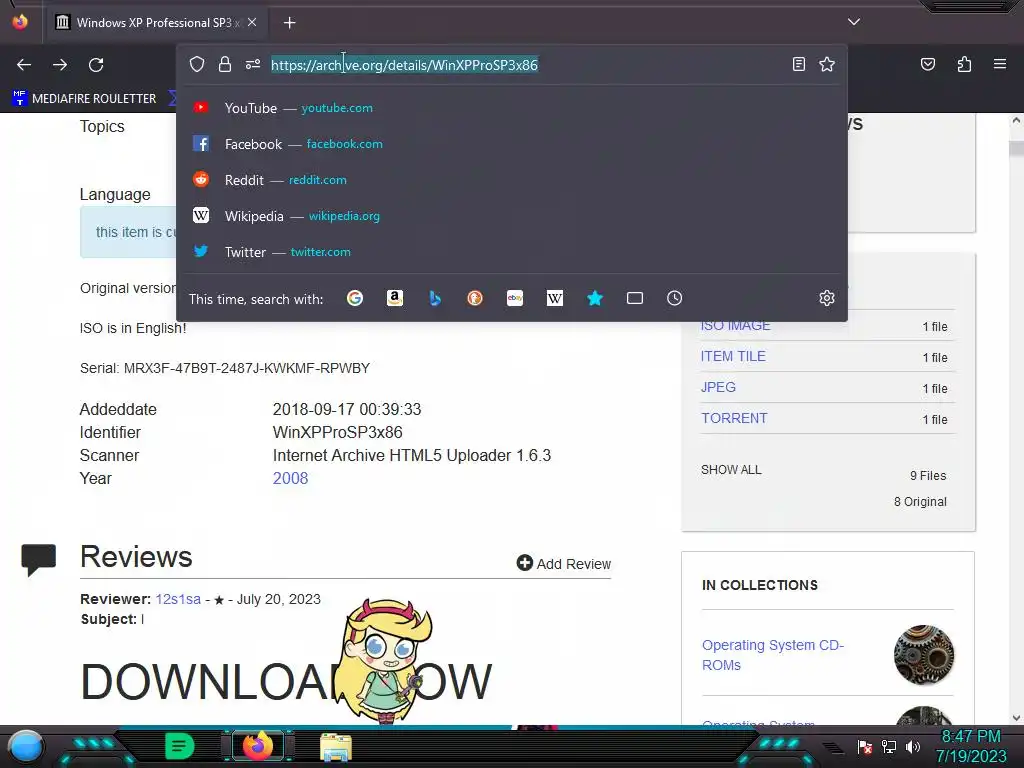Click the Addeddate value 2018-09-17 00:39:33
The height and width of the screenshot is (768, 1024).
347,409
